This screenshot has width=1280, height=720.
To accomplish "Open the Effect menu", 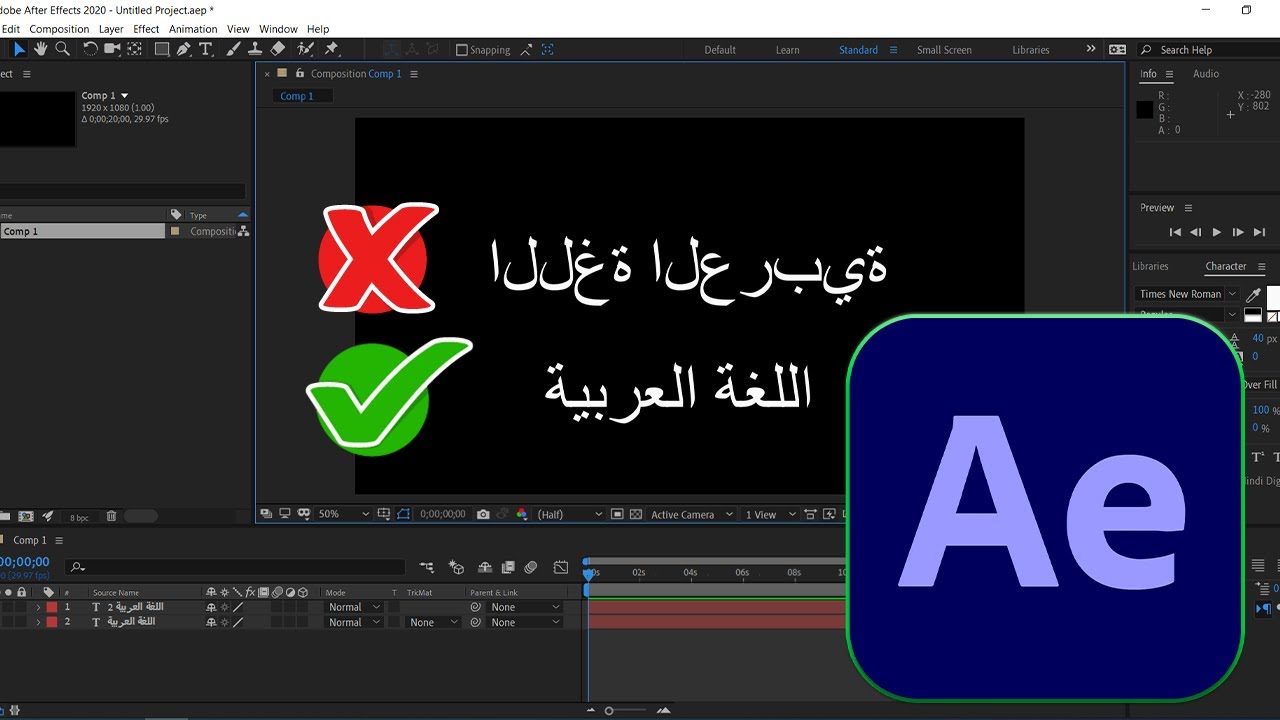I will (146, 29).
